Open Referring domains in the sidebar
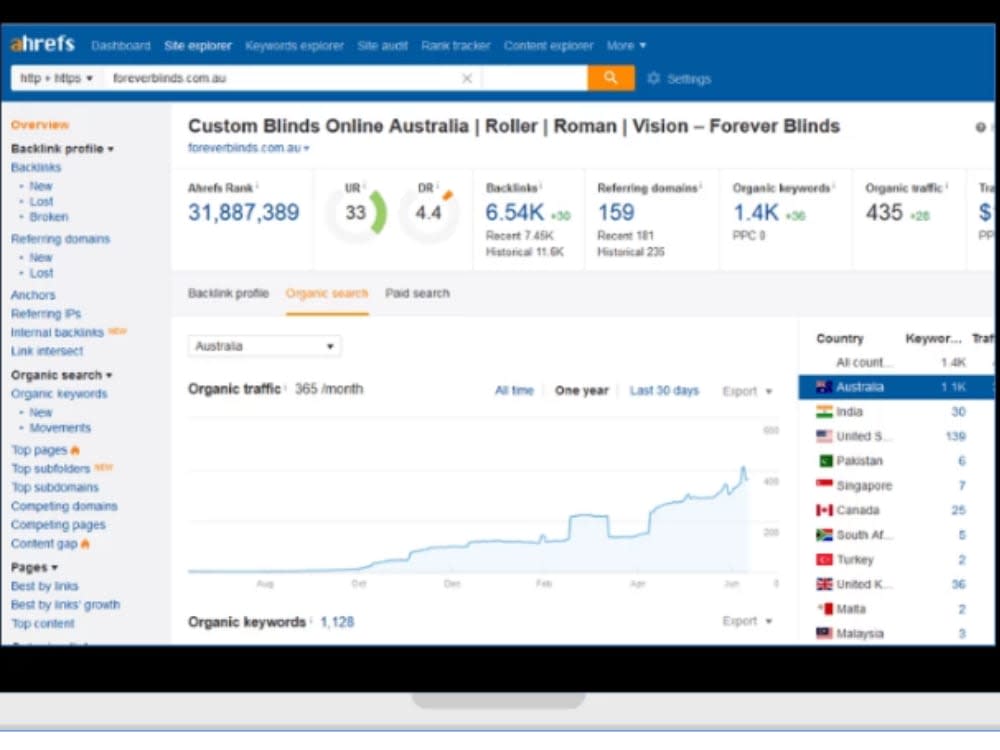 pos(60,239)
